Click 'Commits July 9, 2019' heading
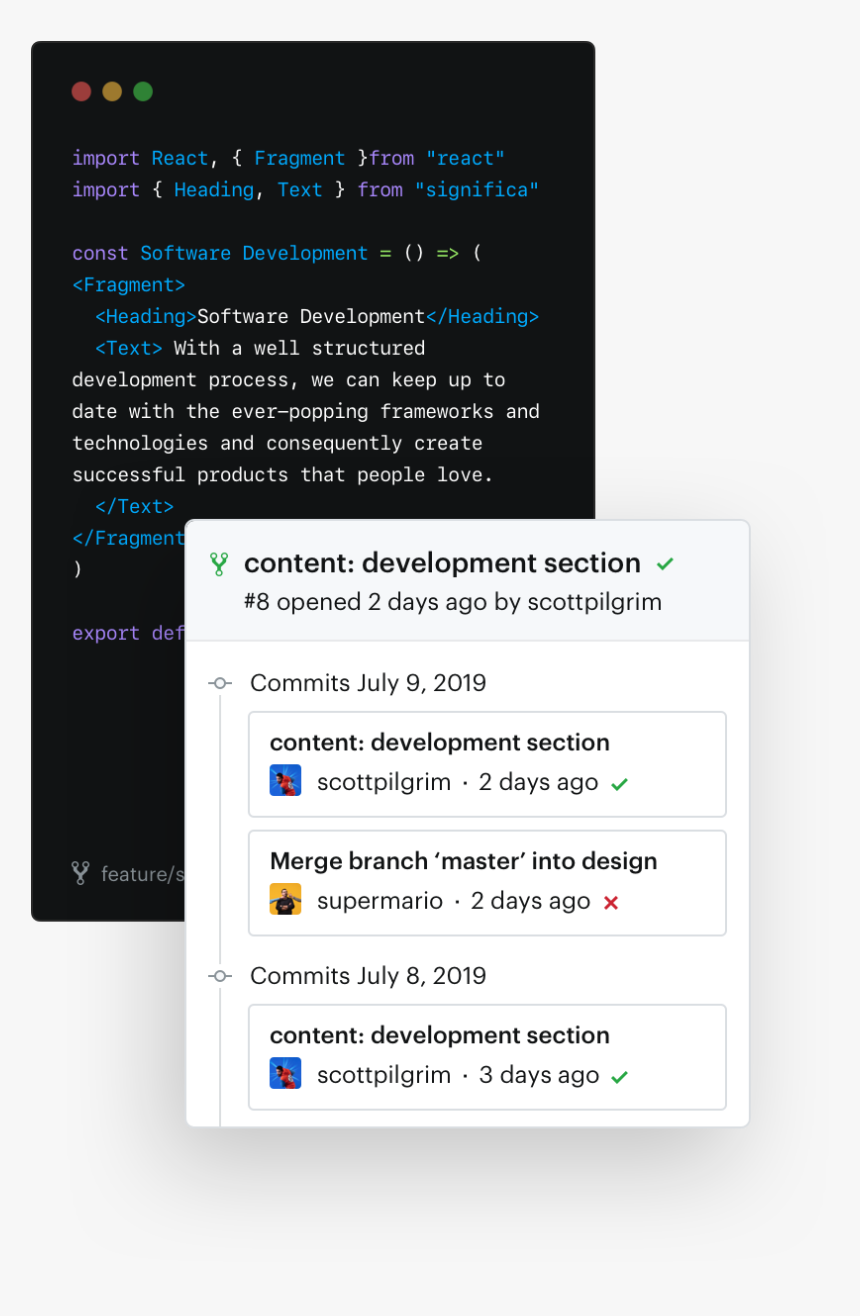 (367, 683)
